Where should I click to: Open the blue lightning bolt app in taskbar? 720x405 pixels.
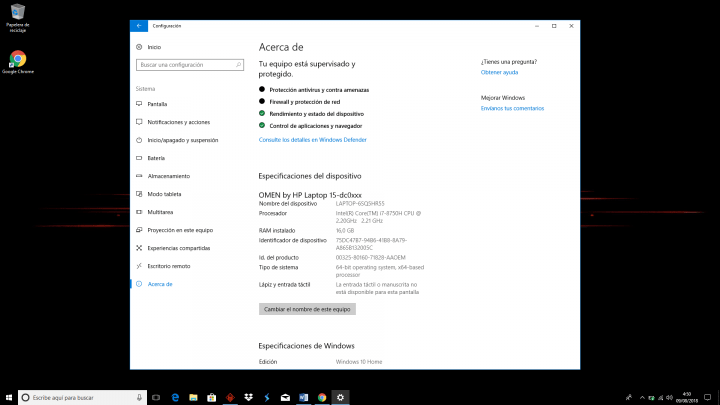(x=267, y=397)
